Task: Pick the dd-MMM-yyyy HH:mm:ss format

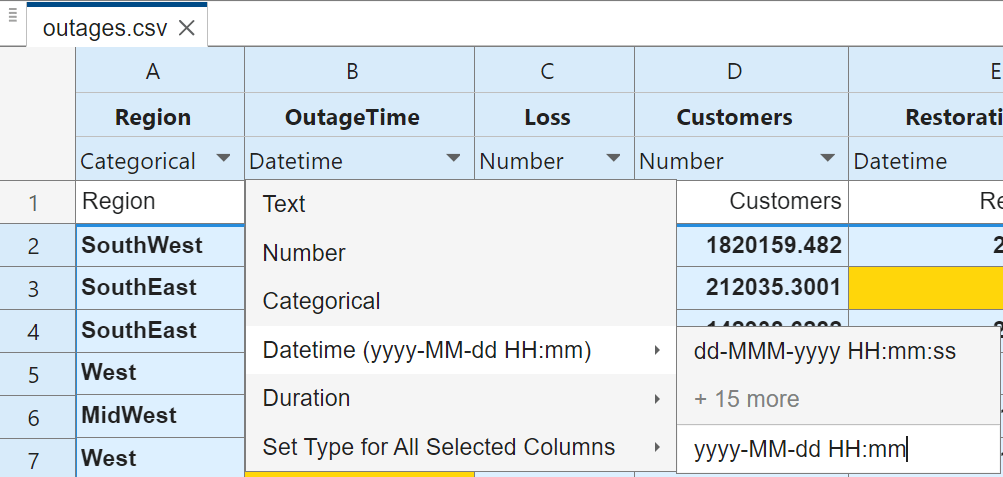Action: [837, 351]
